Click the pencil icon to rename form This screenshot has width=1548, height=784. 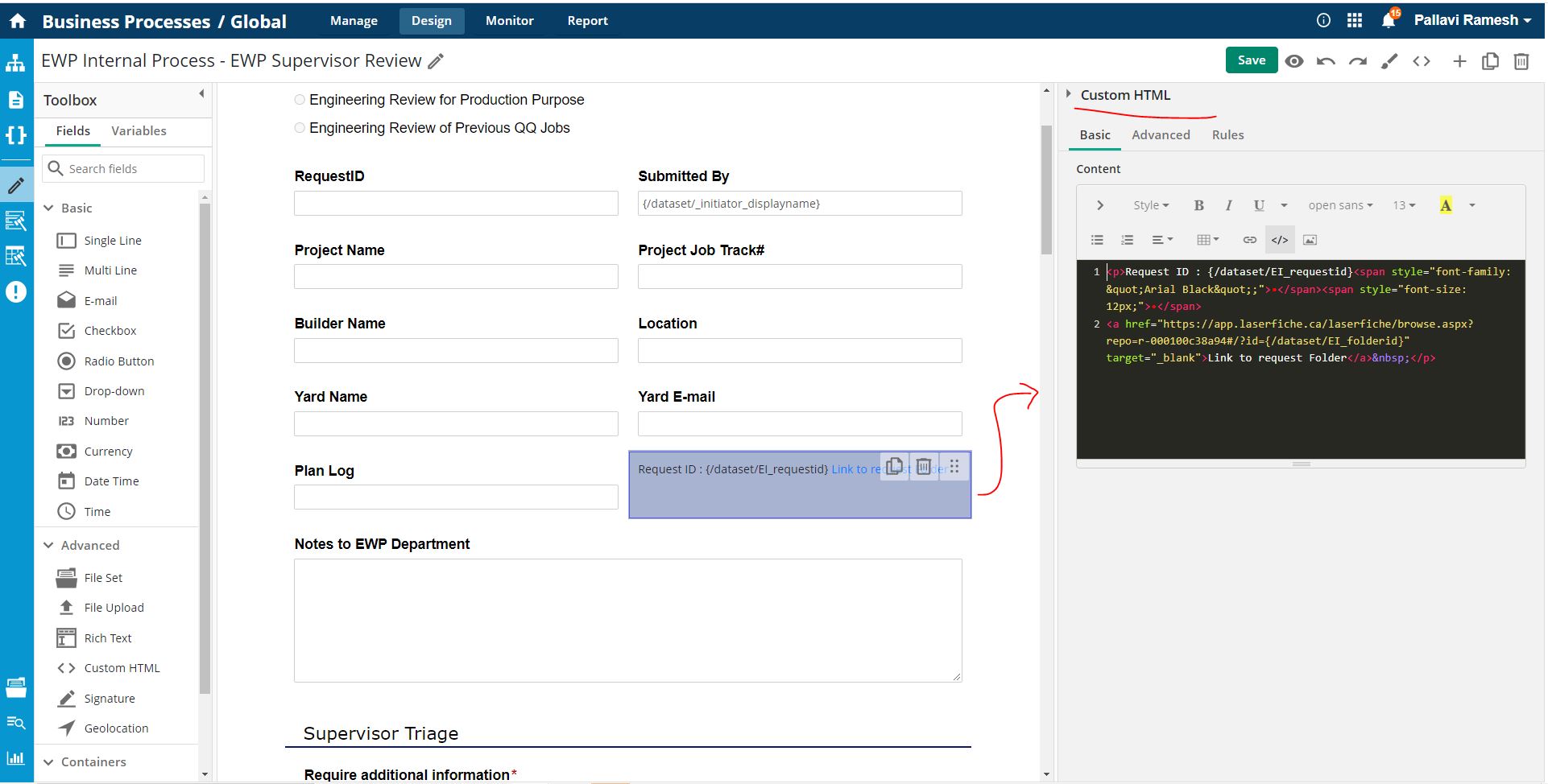pyautogui.click(x=436, y=61)
